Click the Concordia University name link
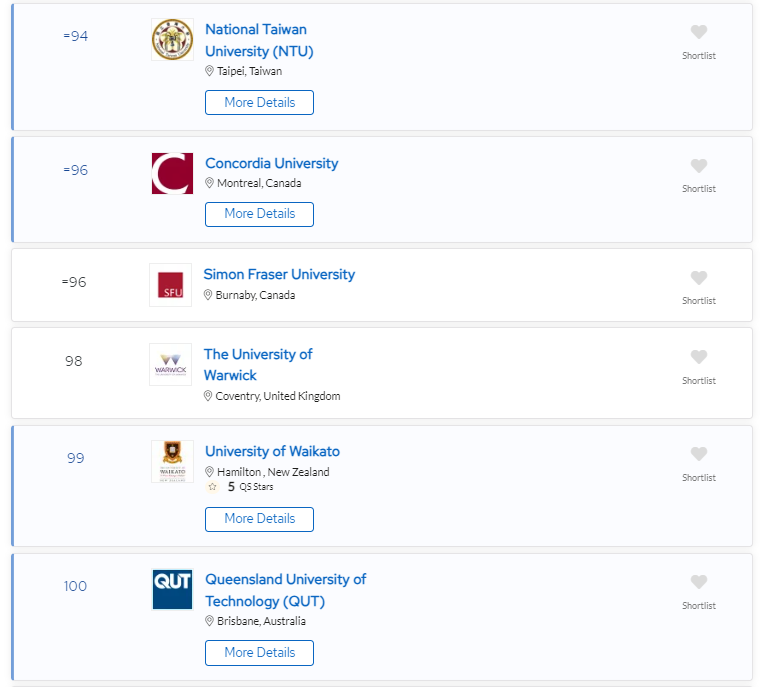The image size is (767, 687). pyautogui.click(x=271, y=163)
